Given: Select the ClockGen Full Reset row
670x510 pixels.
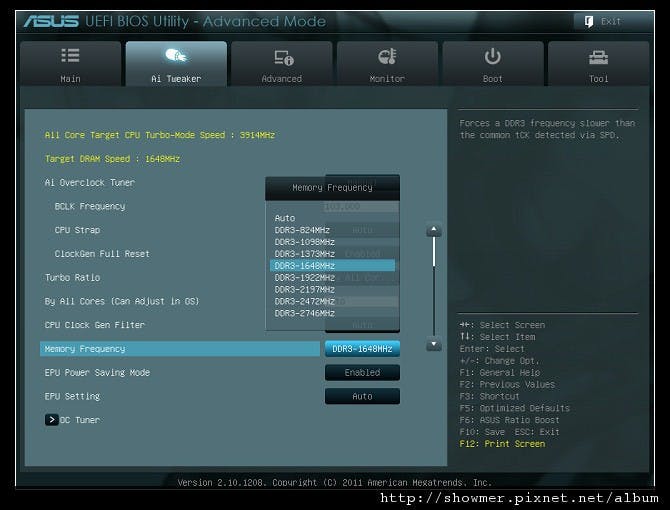Looking at the screenshot, I should click(102, 254).
